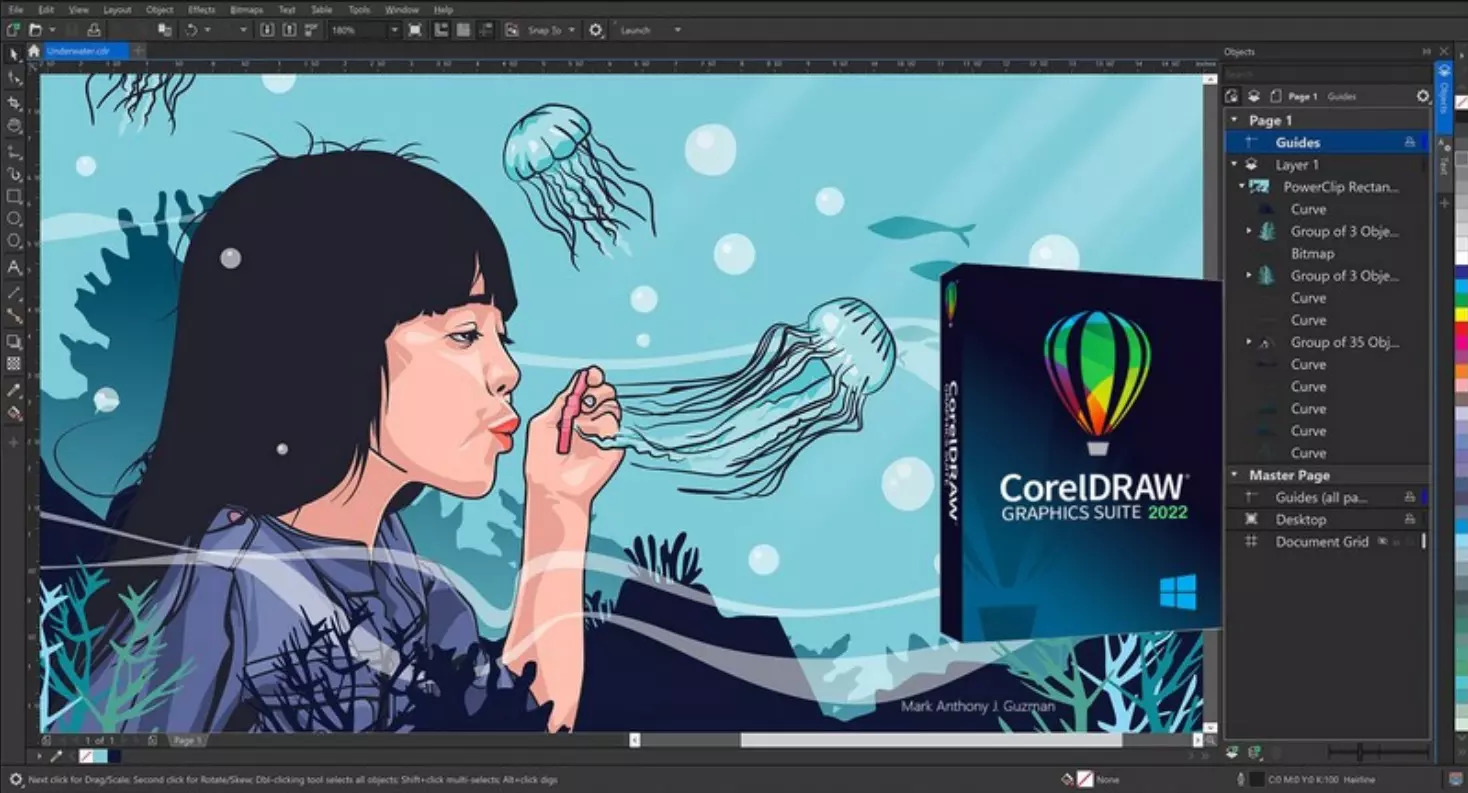The height and width of the screenshot is (793, 1468).
Task: Toggle Document Grid visibility eye
Action: [x=1384, y=541]
